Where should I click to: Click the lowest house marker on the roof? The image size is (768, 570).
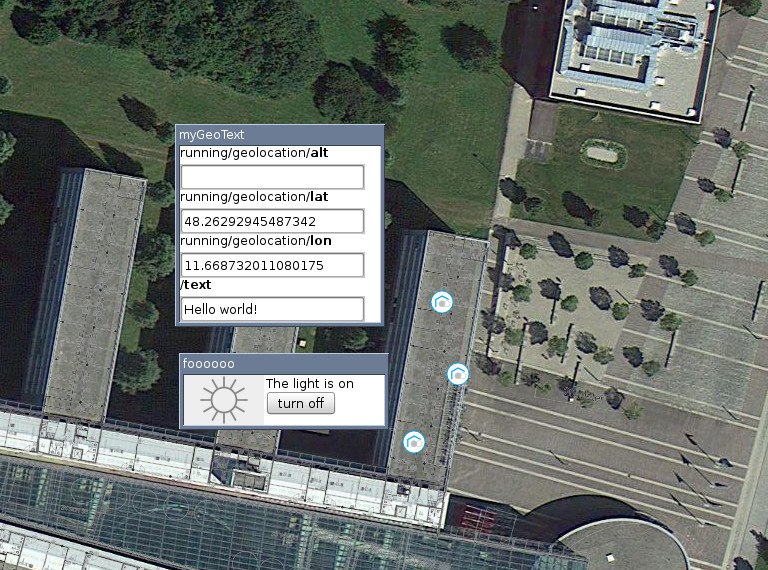(414, 442)
